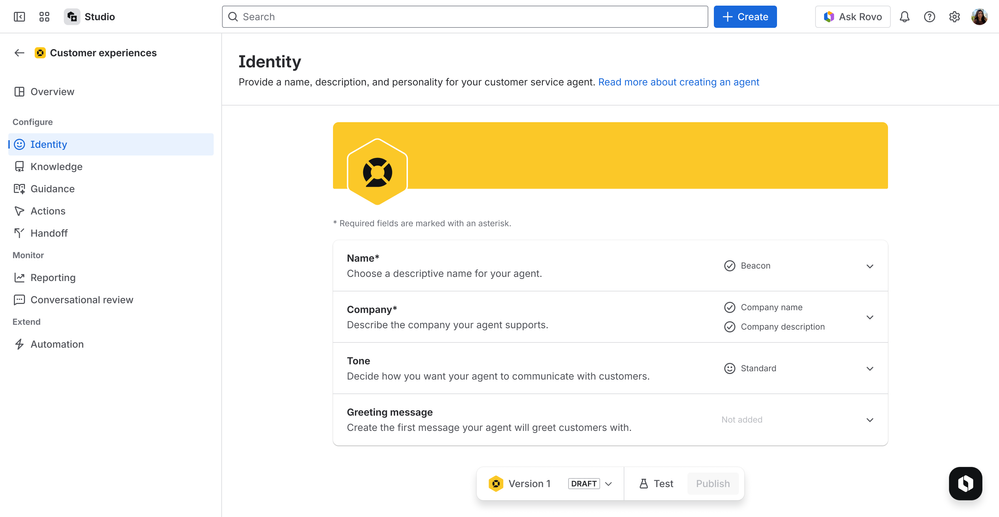Expand the Greeting message section
The height and width of the screenshot is (517, 999).
point(869,420)
